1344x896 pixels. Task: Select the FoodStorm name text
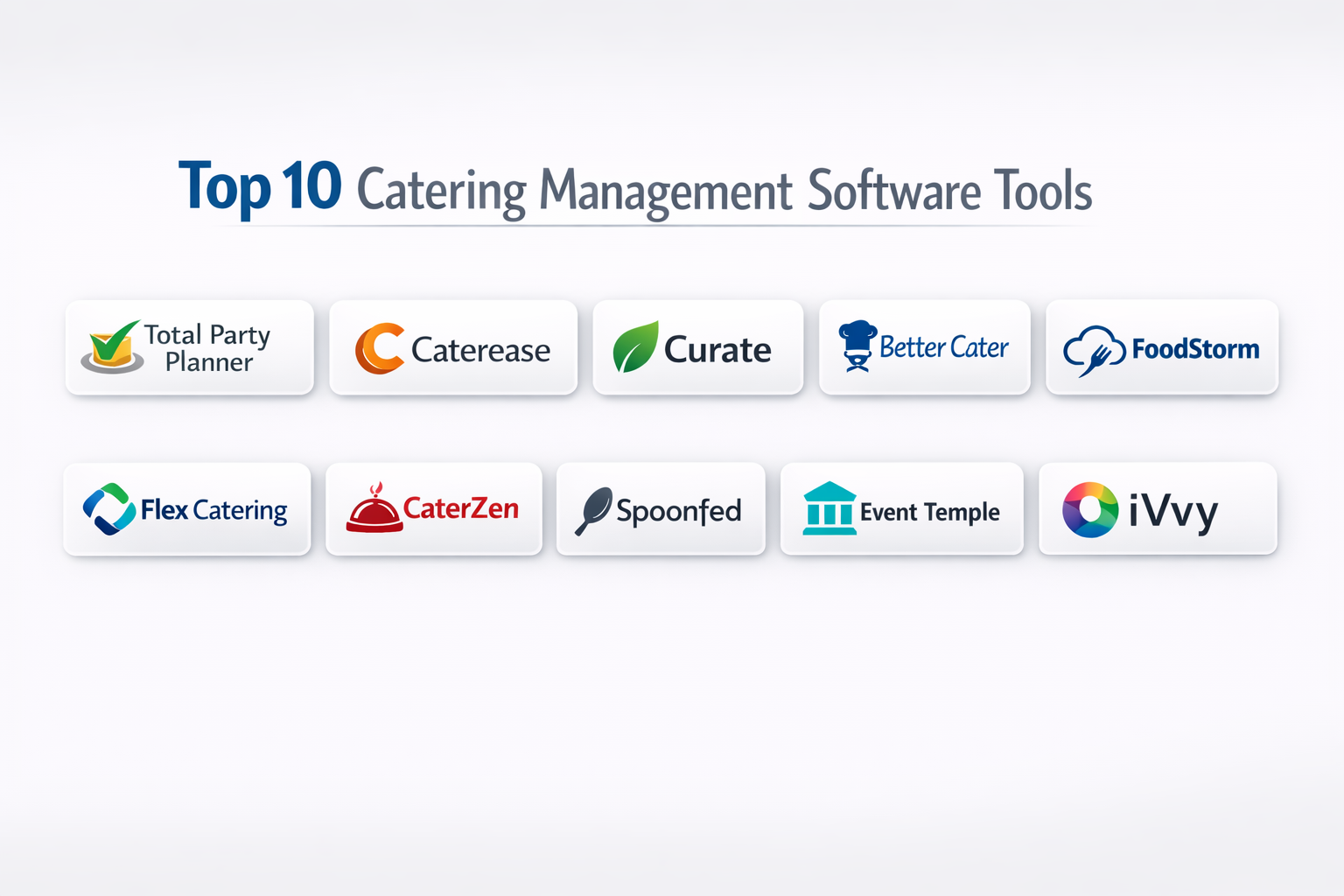coord(1195,349)
